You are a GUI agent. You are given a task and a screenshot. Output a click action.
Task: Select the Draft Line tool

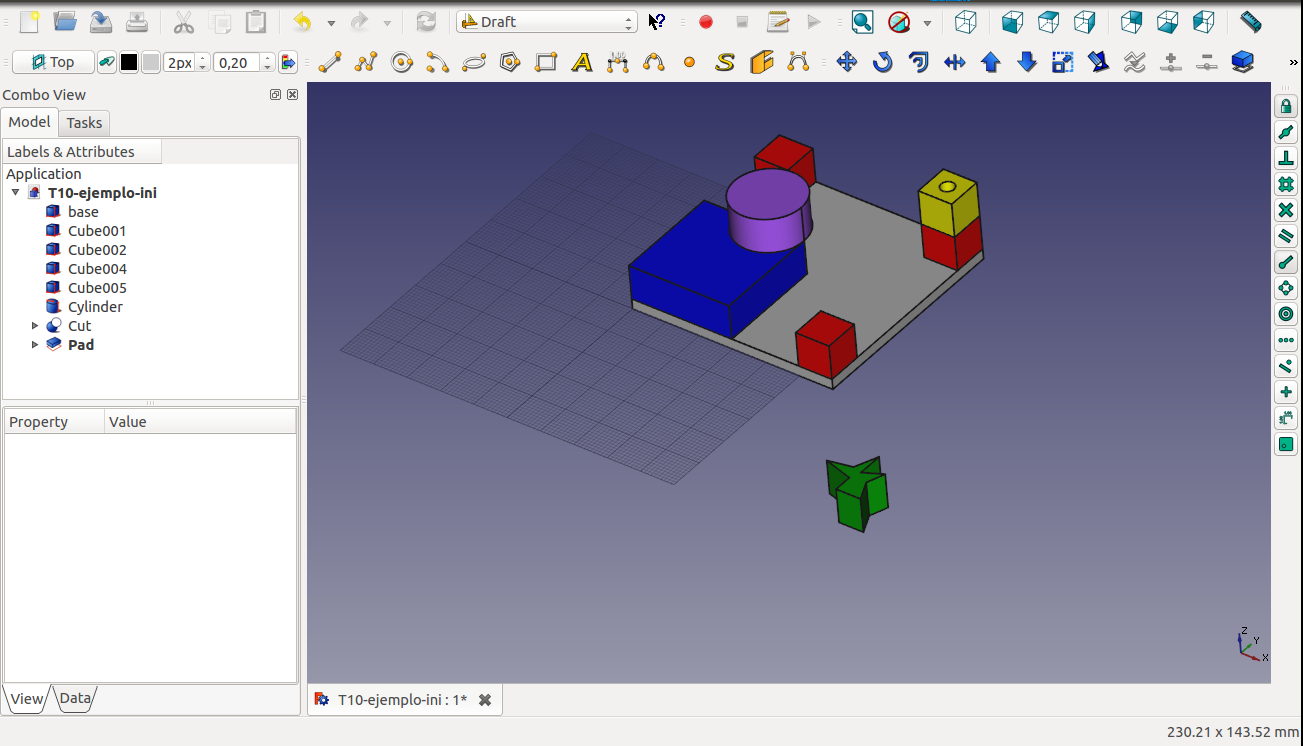[x=330, y=63]
